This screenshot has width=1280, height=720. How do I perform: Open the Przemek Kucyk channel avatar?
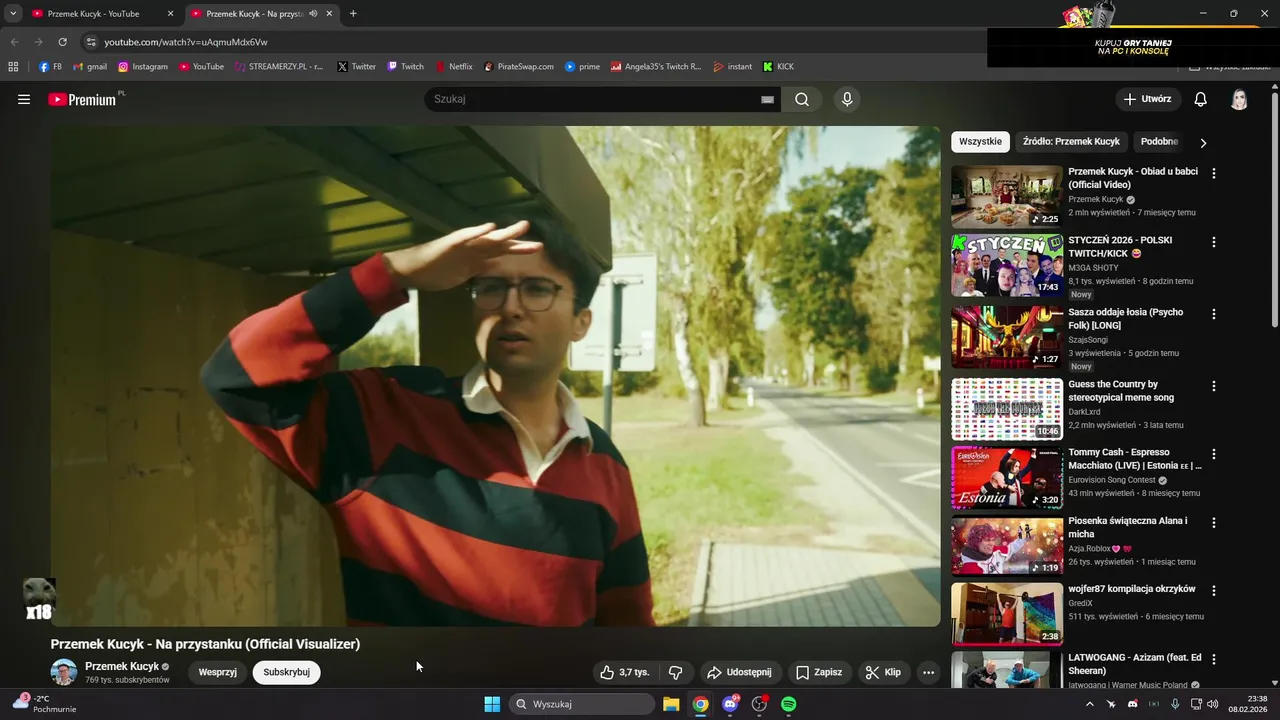[64, 672]
